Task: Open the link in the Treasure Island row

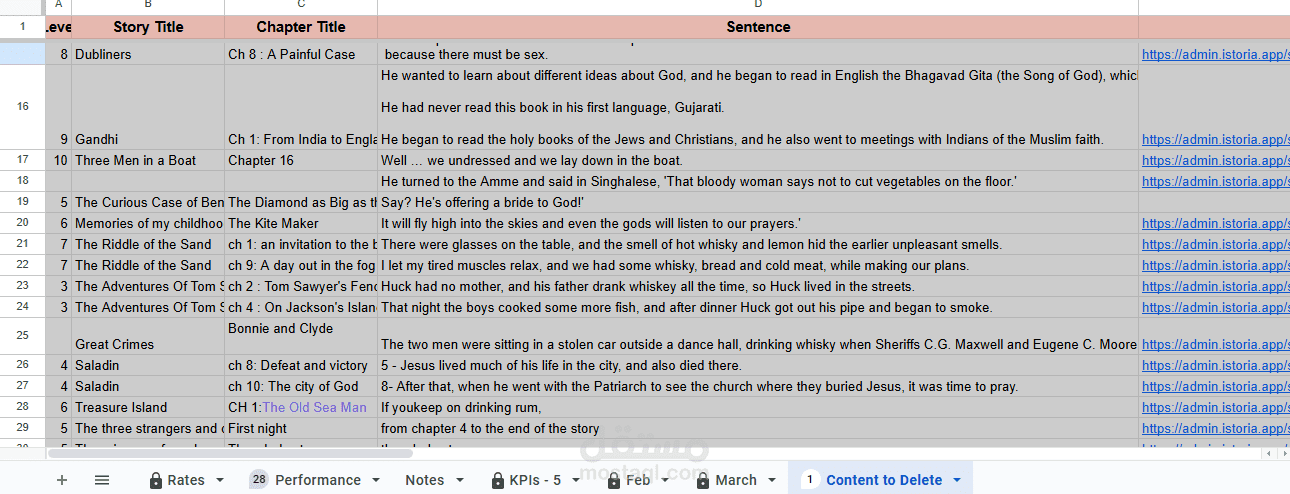Action: point(1215,407)
